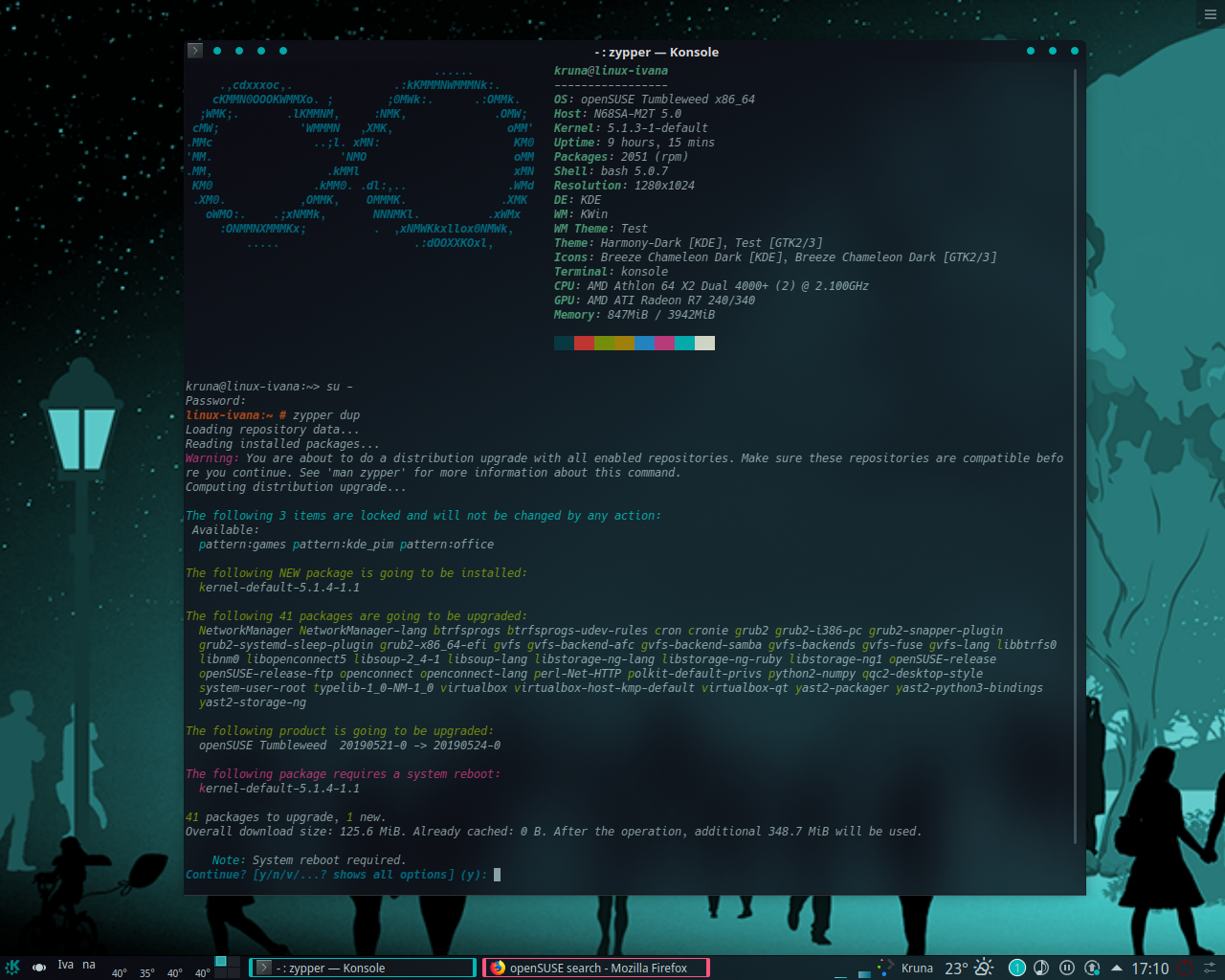The width and height of the screenshot is (1225, 980).
Task: Open the desktop toolbox hamburger menu
Action: pos(1212,13)
